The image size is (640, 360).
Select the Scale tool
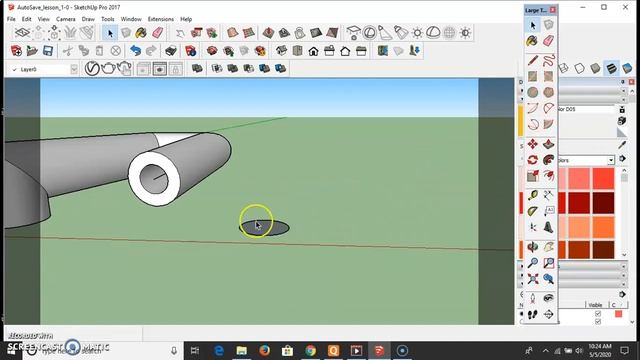coord(533,176)
